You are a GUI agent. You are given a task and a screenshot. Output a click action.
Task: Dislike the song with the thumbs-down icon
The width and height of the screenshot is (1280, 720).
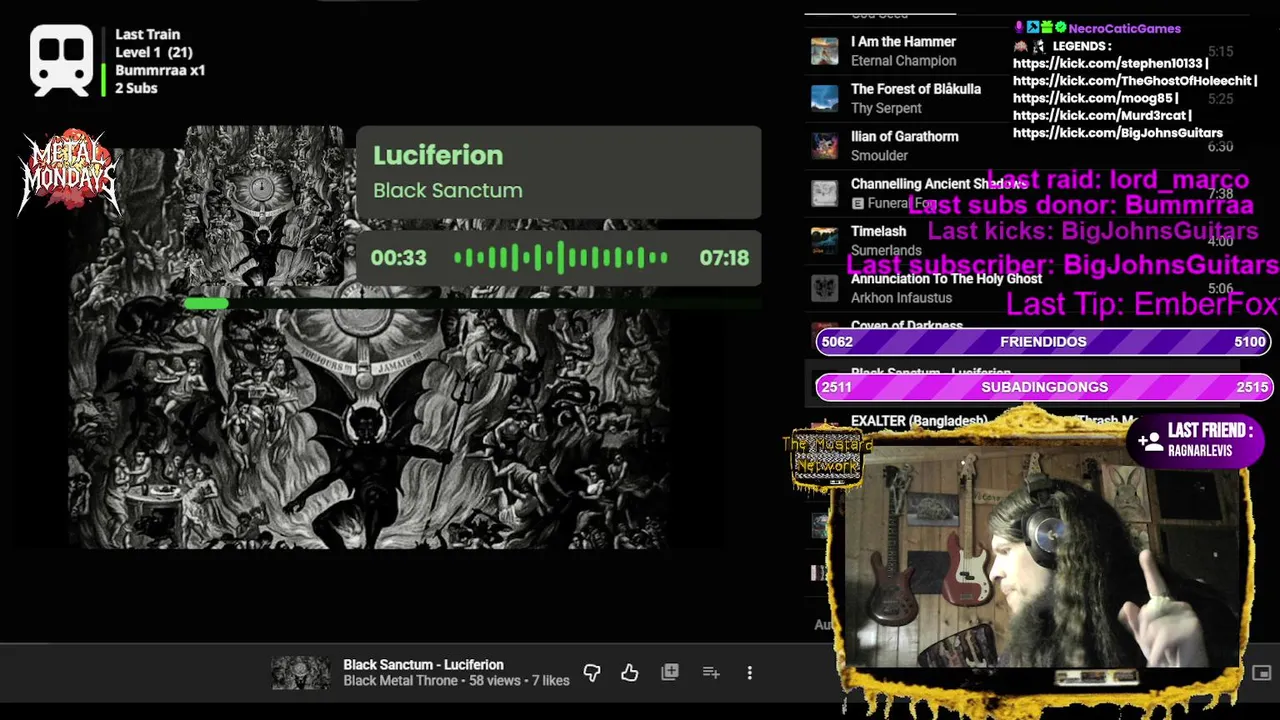[x=591, y=673]
